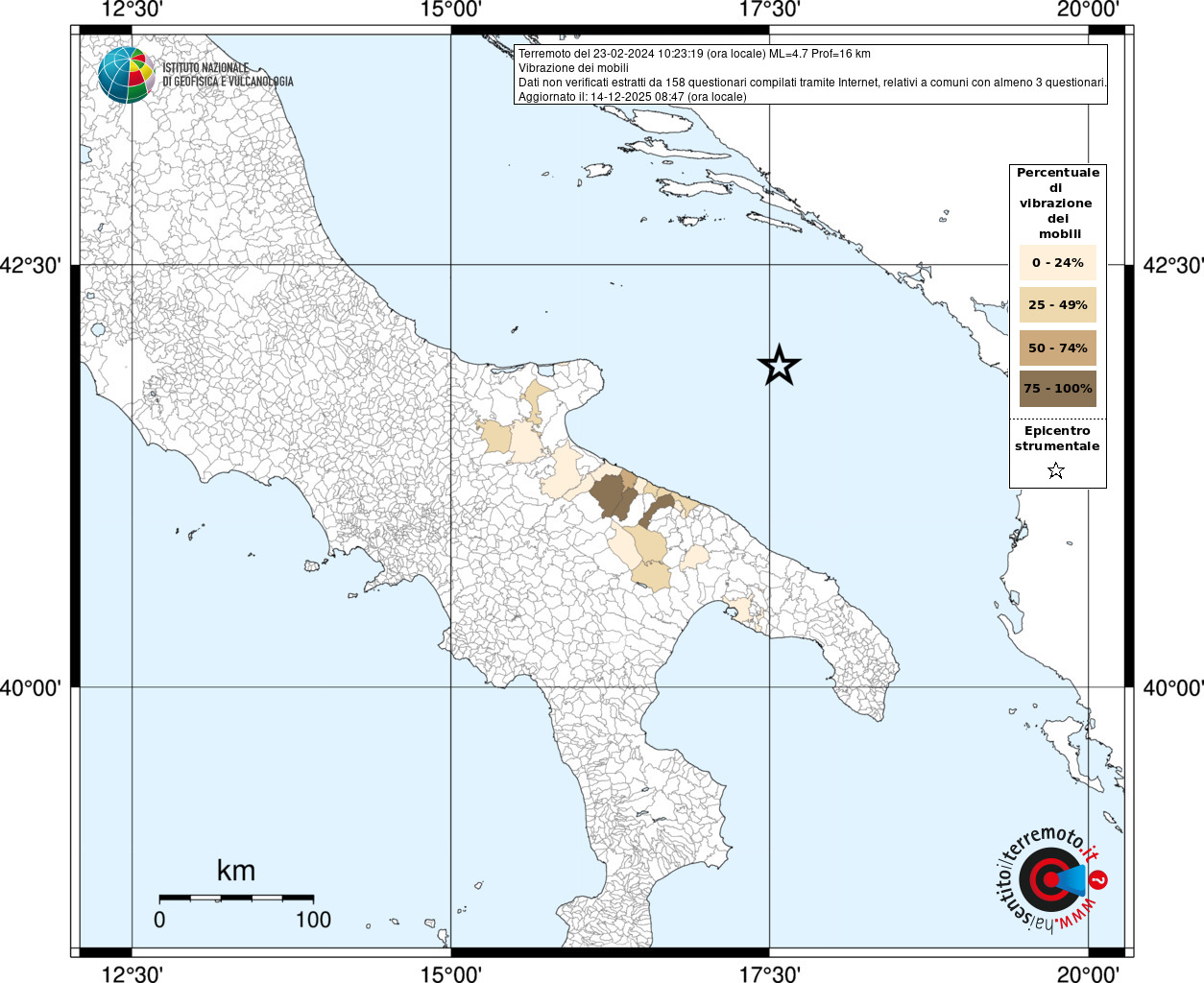The width and height of the screenshot is (1204, 983).
Task: Click the 100 label on the scale bar
Action: [x=313, y=920]
